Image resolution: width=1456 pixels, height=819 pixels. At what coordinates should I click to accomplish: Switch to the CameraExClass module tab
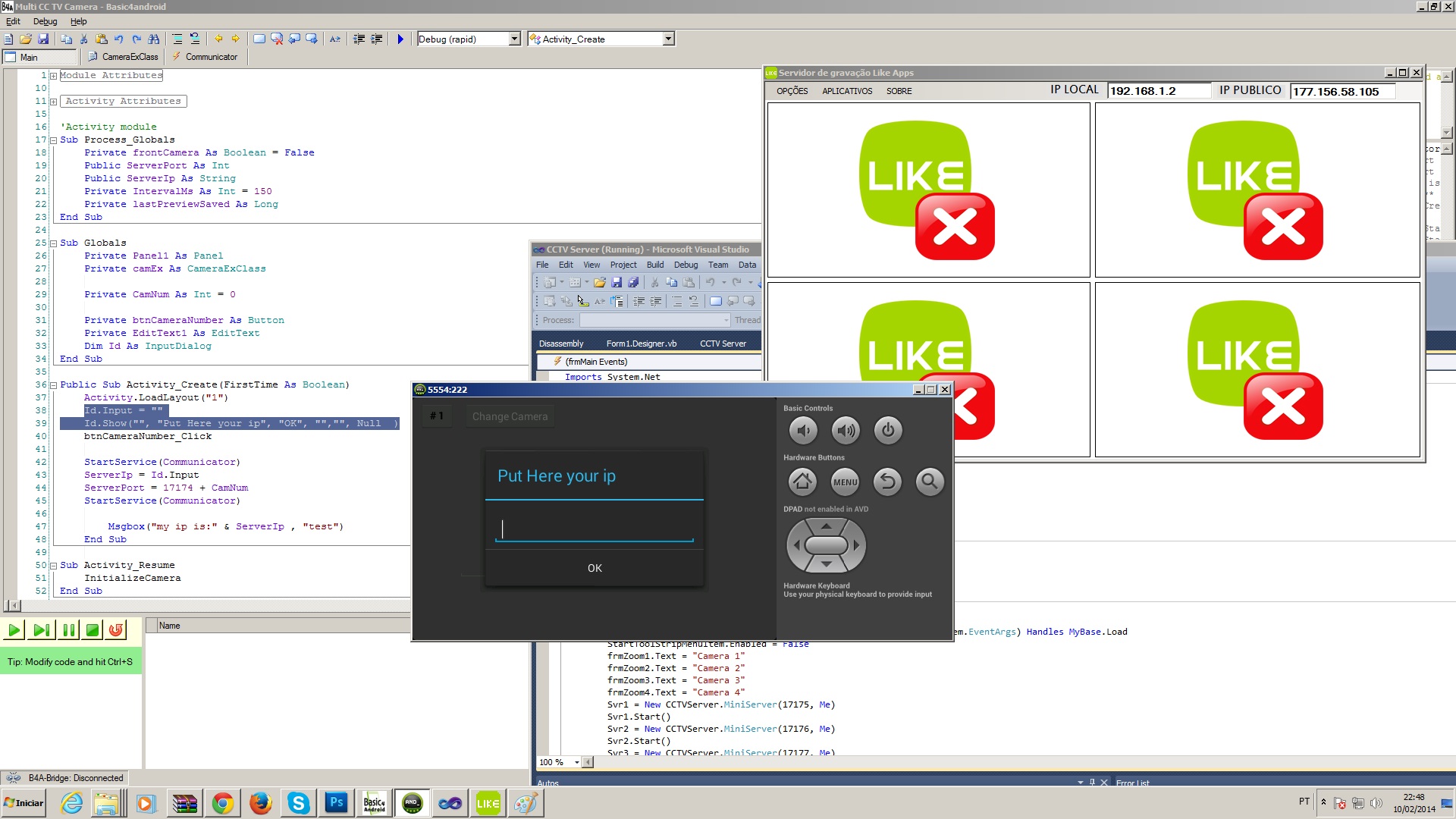pos(124,57)
